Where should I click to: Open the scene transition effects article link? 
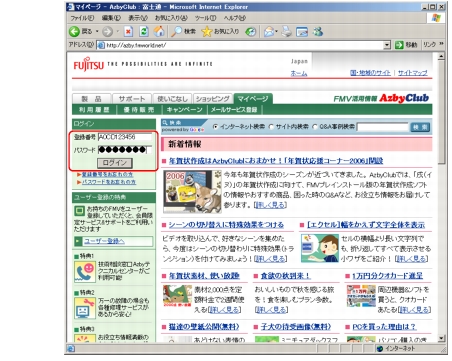tap(226, 225)
